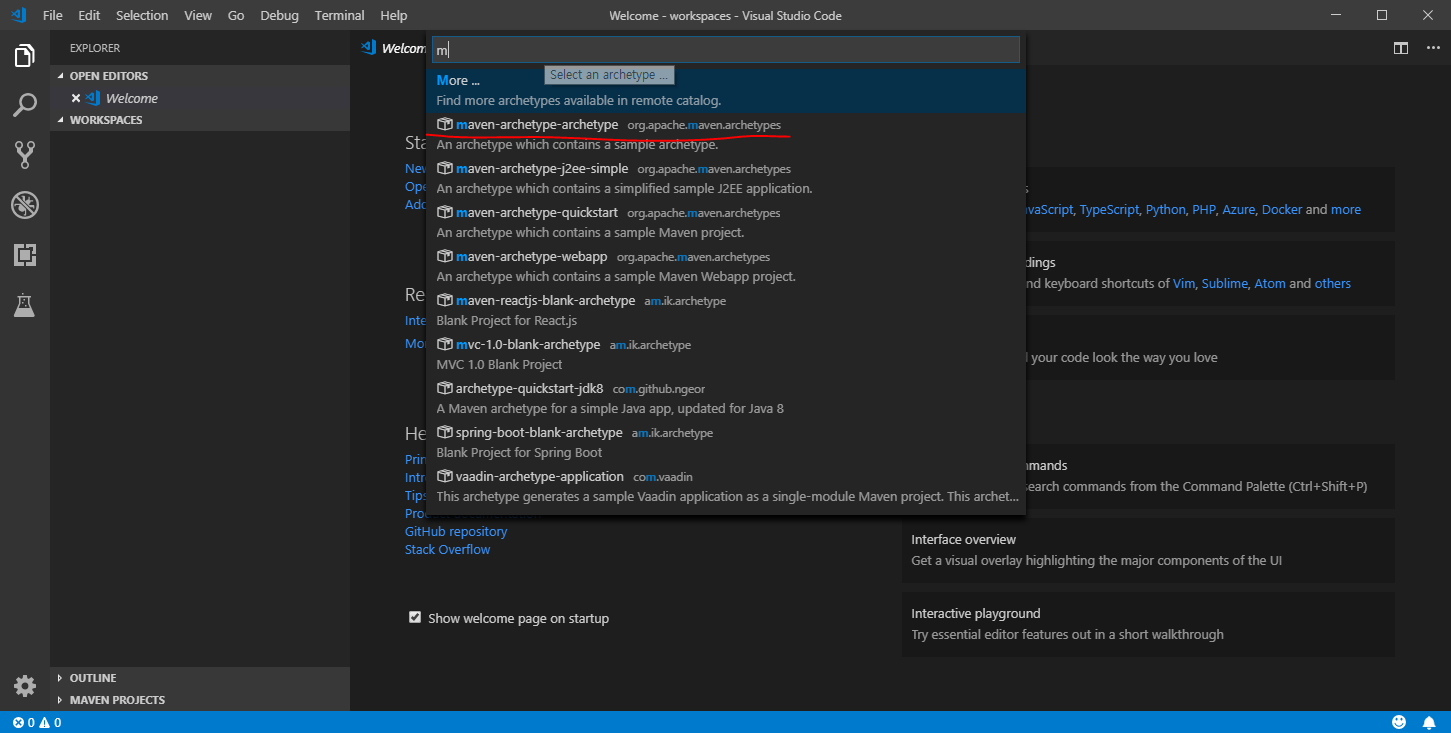
Task: Open the Debug view in activity bar
Action: click(25, 206)
